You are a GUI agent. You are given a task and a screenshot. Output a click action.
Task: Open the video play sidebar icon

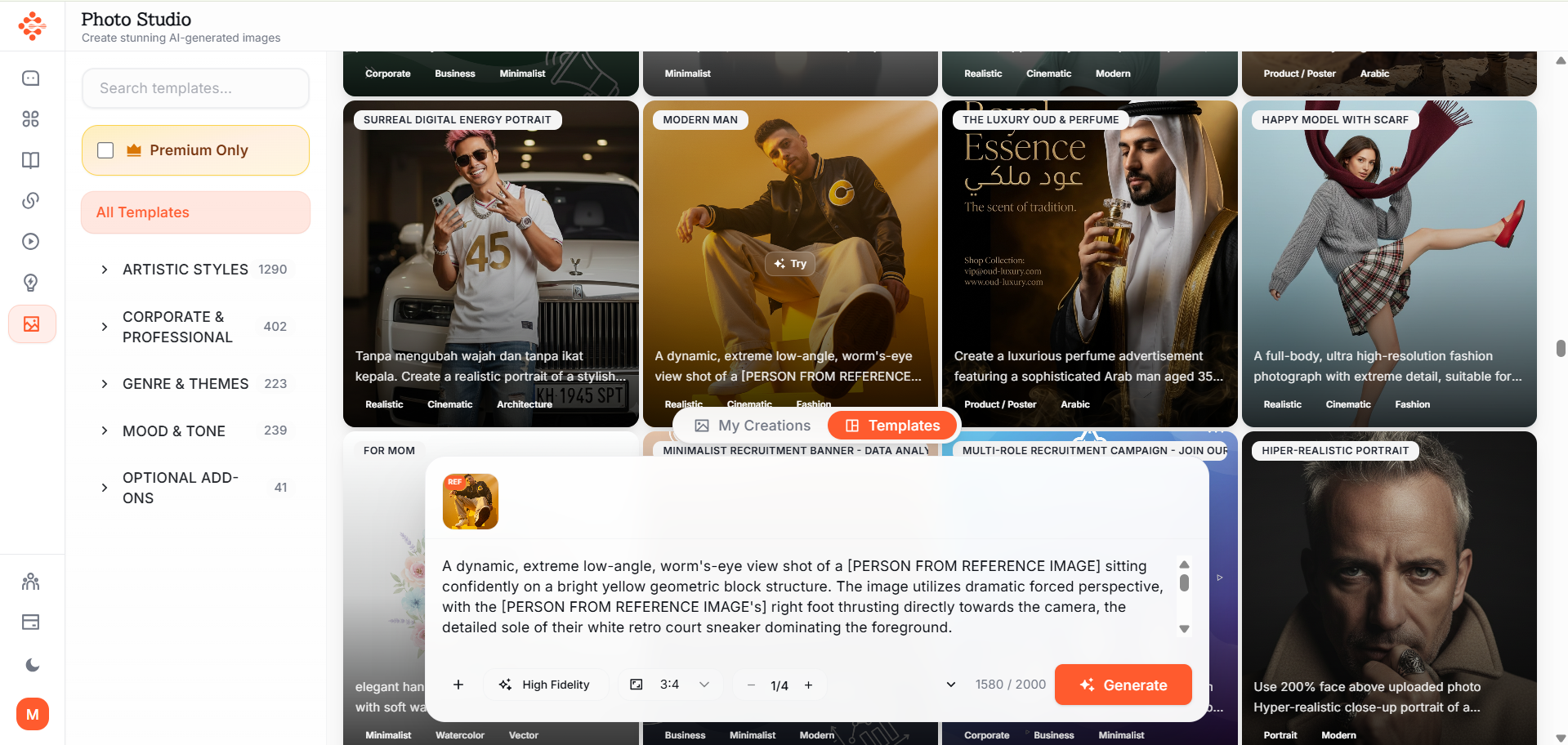click(31, 242)
